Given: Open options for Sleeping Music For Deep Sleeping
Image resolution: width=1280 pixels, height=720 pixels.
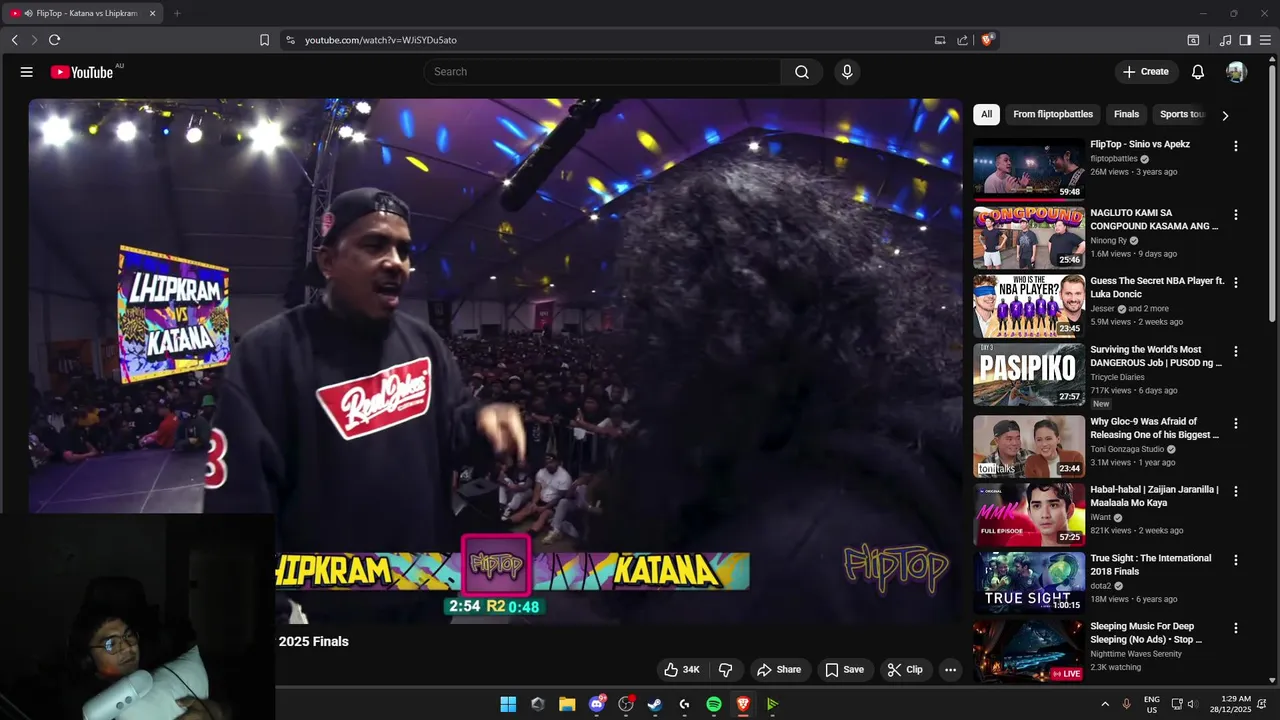Looking at the screenshot, I should click(x=1235, y=628).
